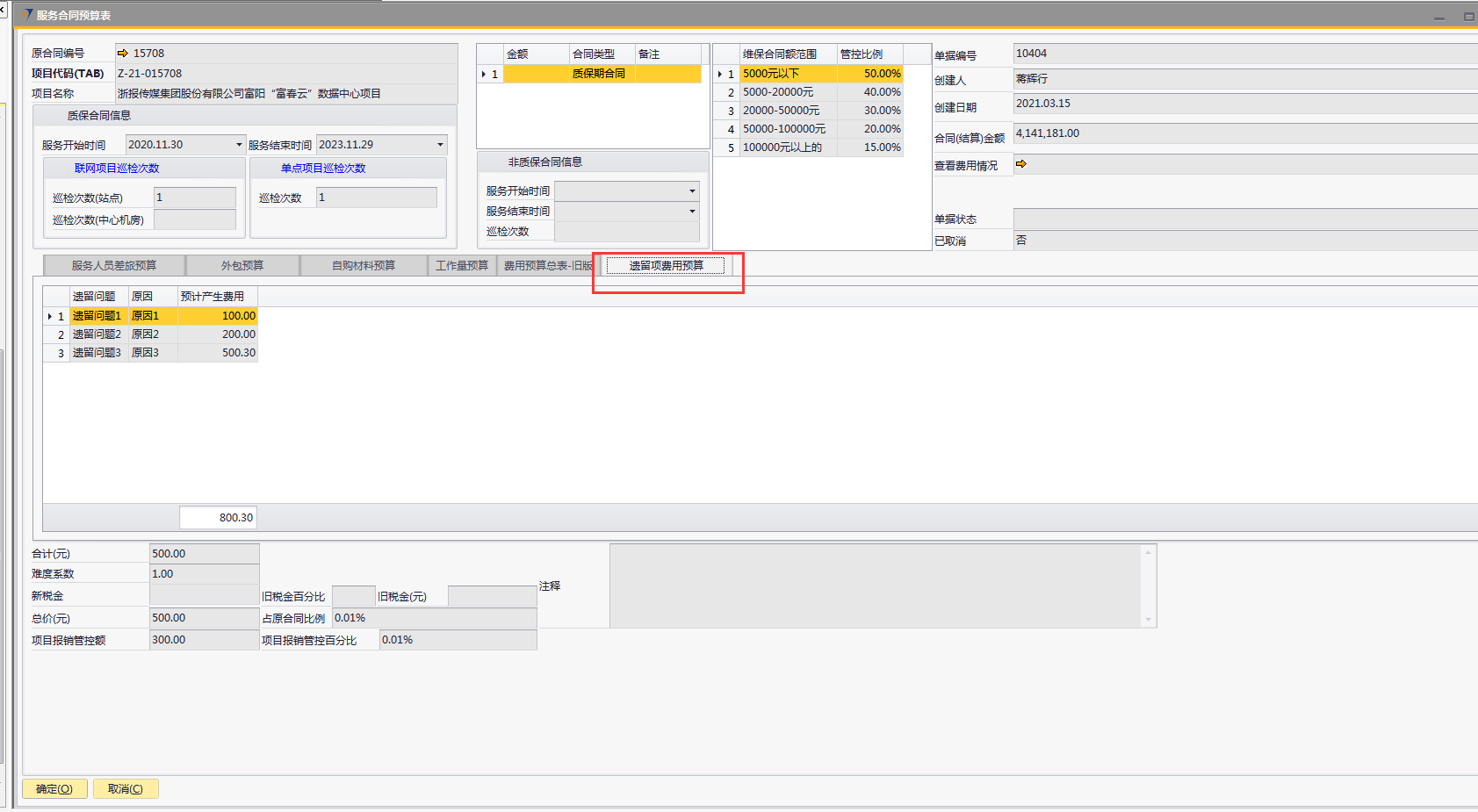Select the 200.00 cost cell for 遗留问题2
This screenshot has width=1478, height=812.
coord(218,334)
